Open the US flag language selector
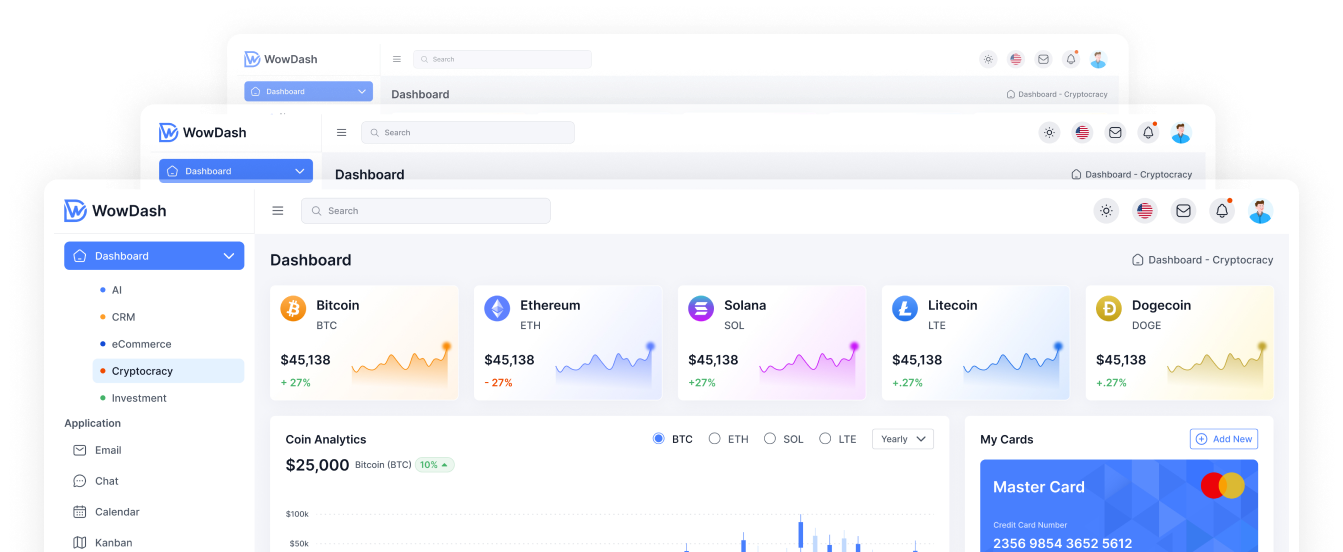 1145,211
